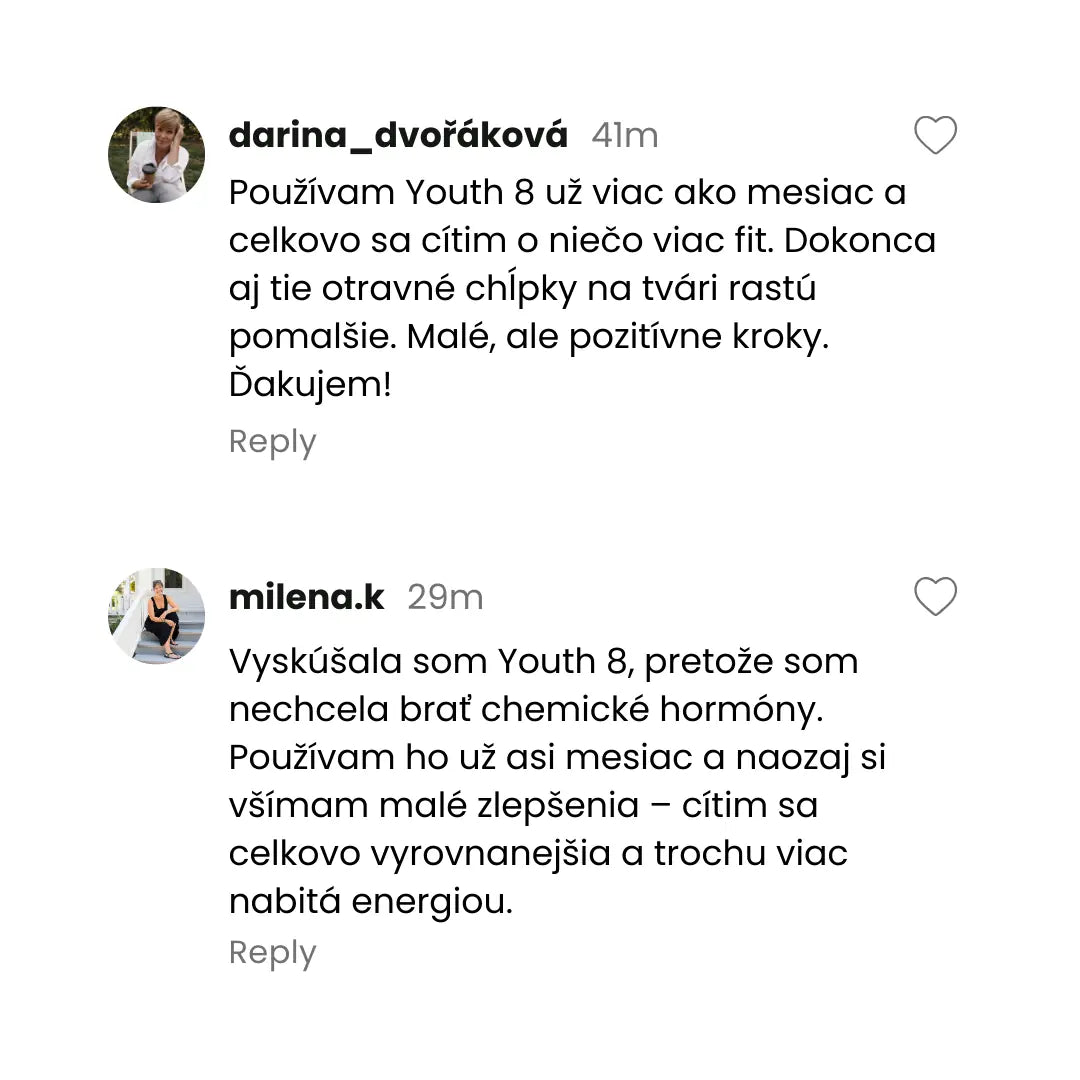Click the username milena.k

pos(306,597)
